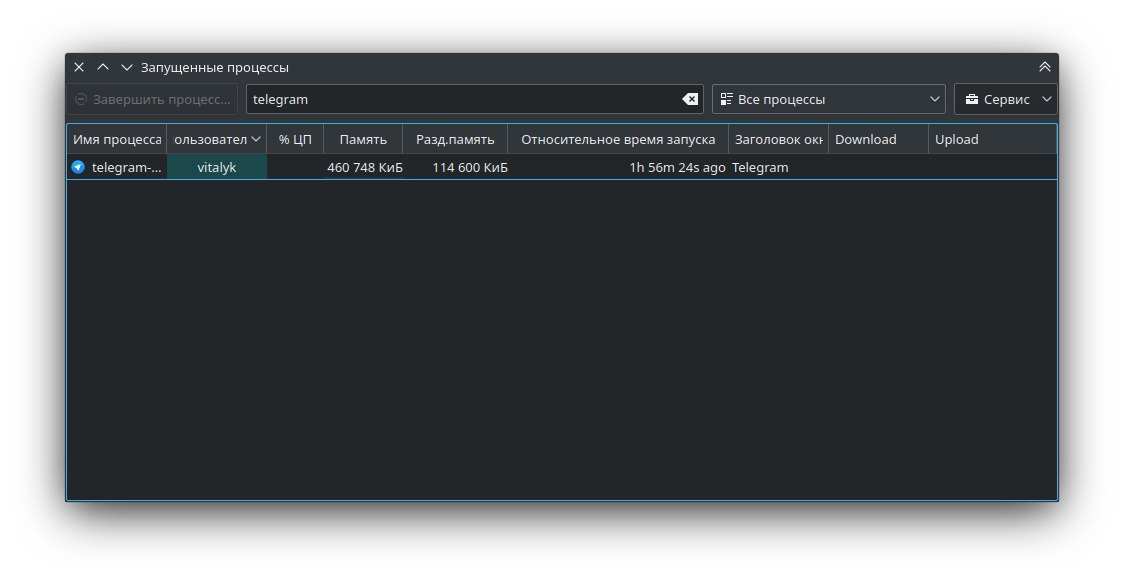Sort by Память column header
The image size is (1124, 579).
click(x=363, y=139)
